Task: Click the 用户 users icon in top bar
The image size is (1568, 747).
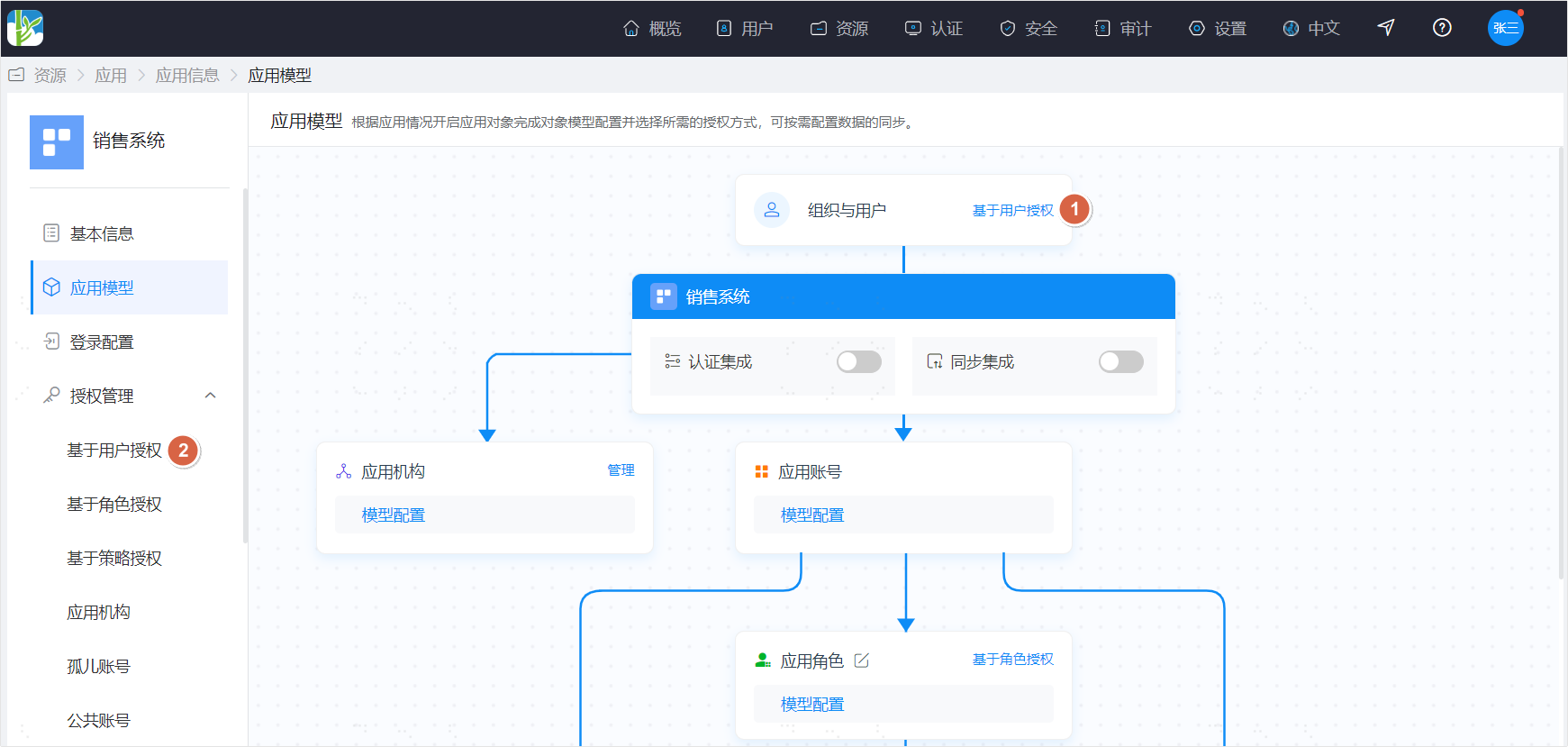Action: (724, 28)
